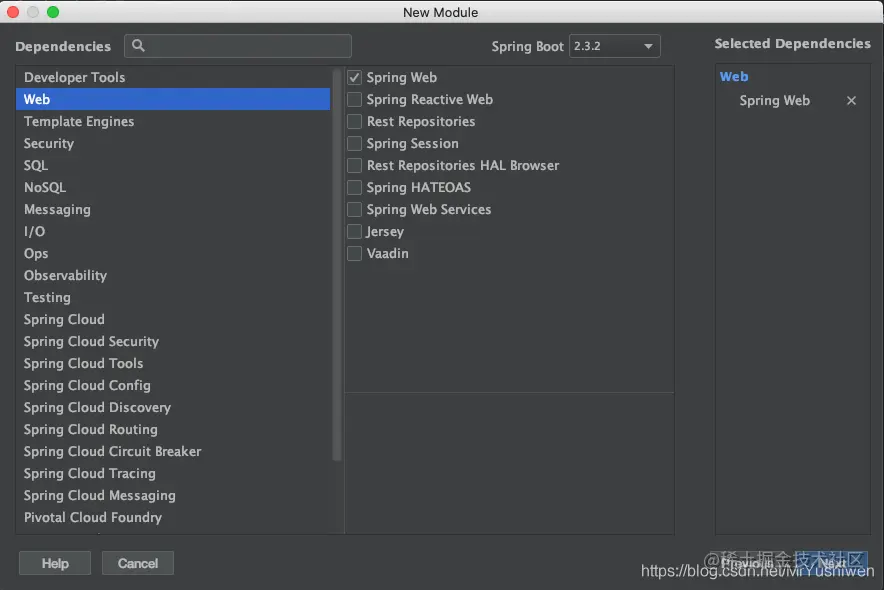Viewport: 884px width, 590px height.
Task: Open Spring Cloud Config category
Action: tap(173, 385)
